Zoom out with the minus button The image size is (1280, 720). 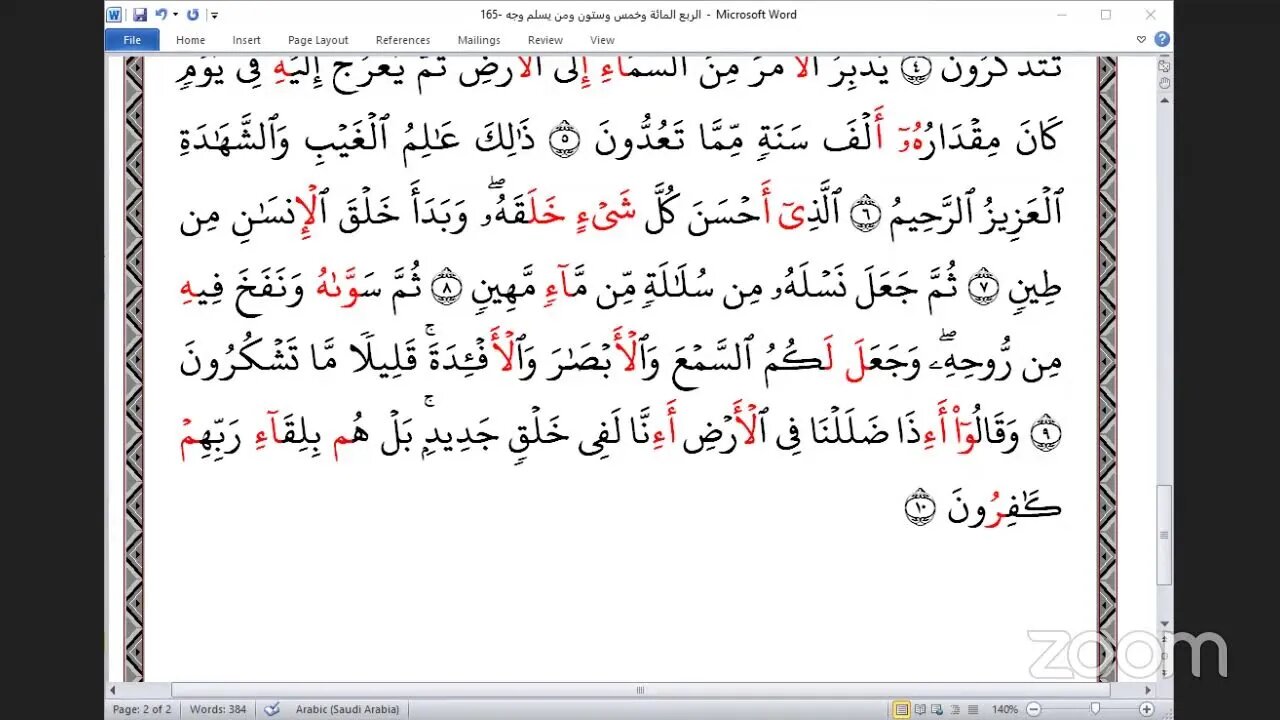tap(1034, 709)
